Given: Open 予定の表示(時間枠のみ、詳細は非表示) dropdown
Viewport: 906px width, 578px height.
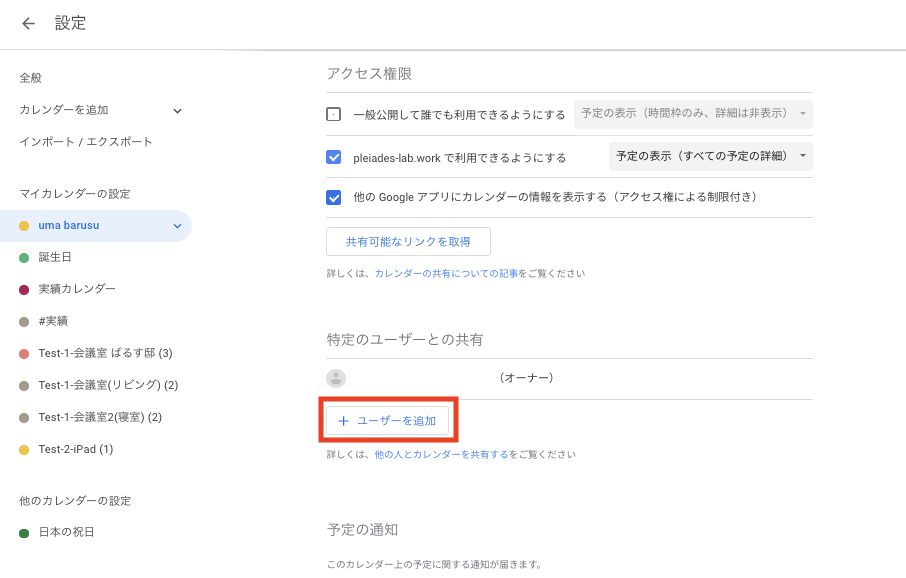Looking at the screenshot, I should point(693,114).
